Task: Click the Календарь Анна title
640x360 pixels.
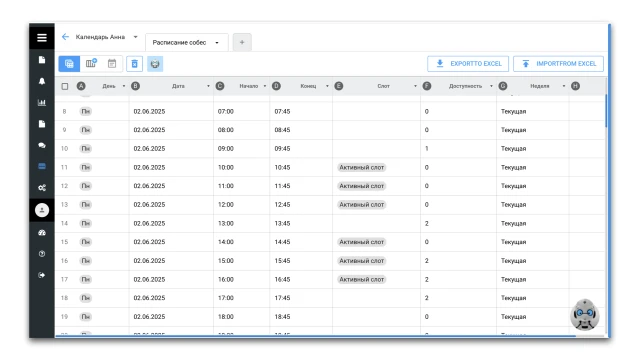Action: [100, 37]
